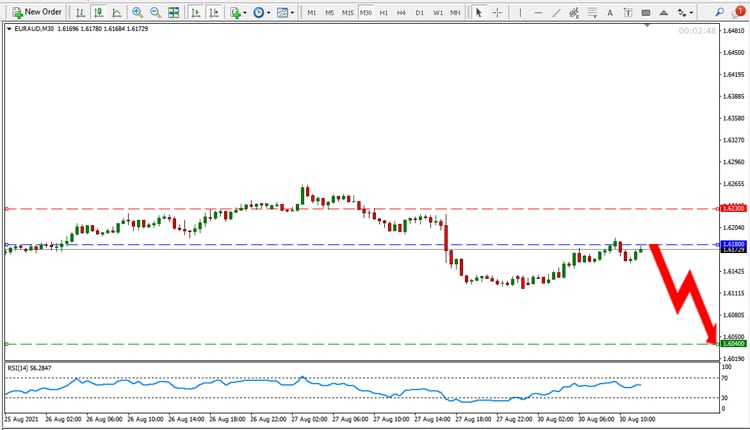Select the candlestick chart icon

[x=99, y=12]
